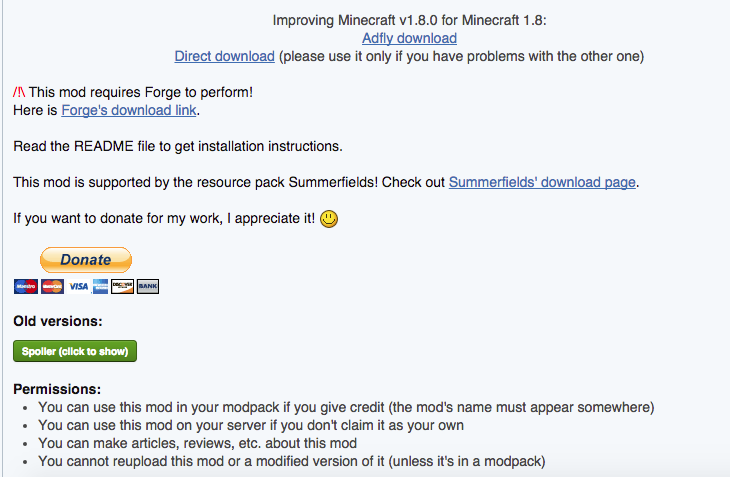Viewport: 730px width, 477px height.
Task: Open Summerfields' download page link
Action: click(x=542, y=182)
